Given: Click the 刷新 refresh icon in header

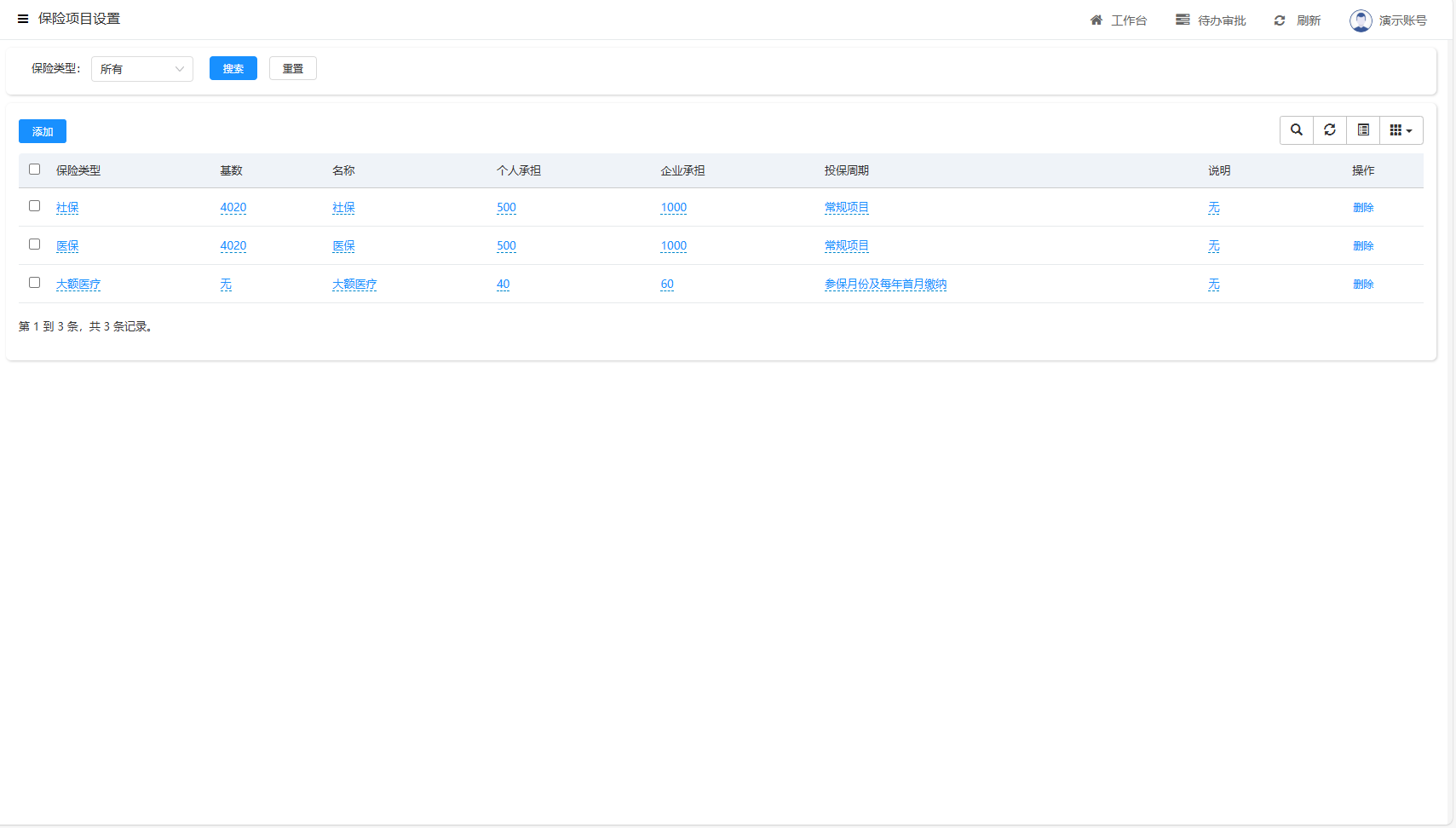Looking at the screenshot, I should pyautogui.click(x=1280, y=20).
